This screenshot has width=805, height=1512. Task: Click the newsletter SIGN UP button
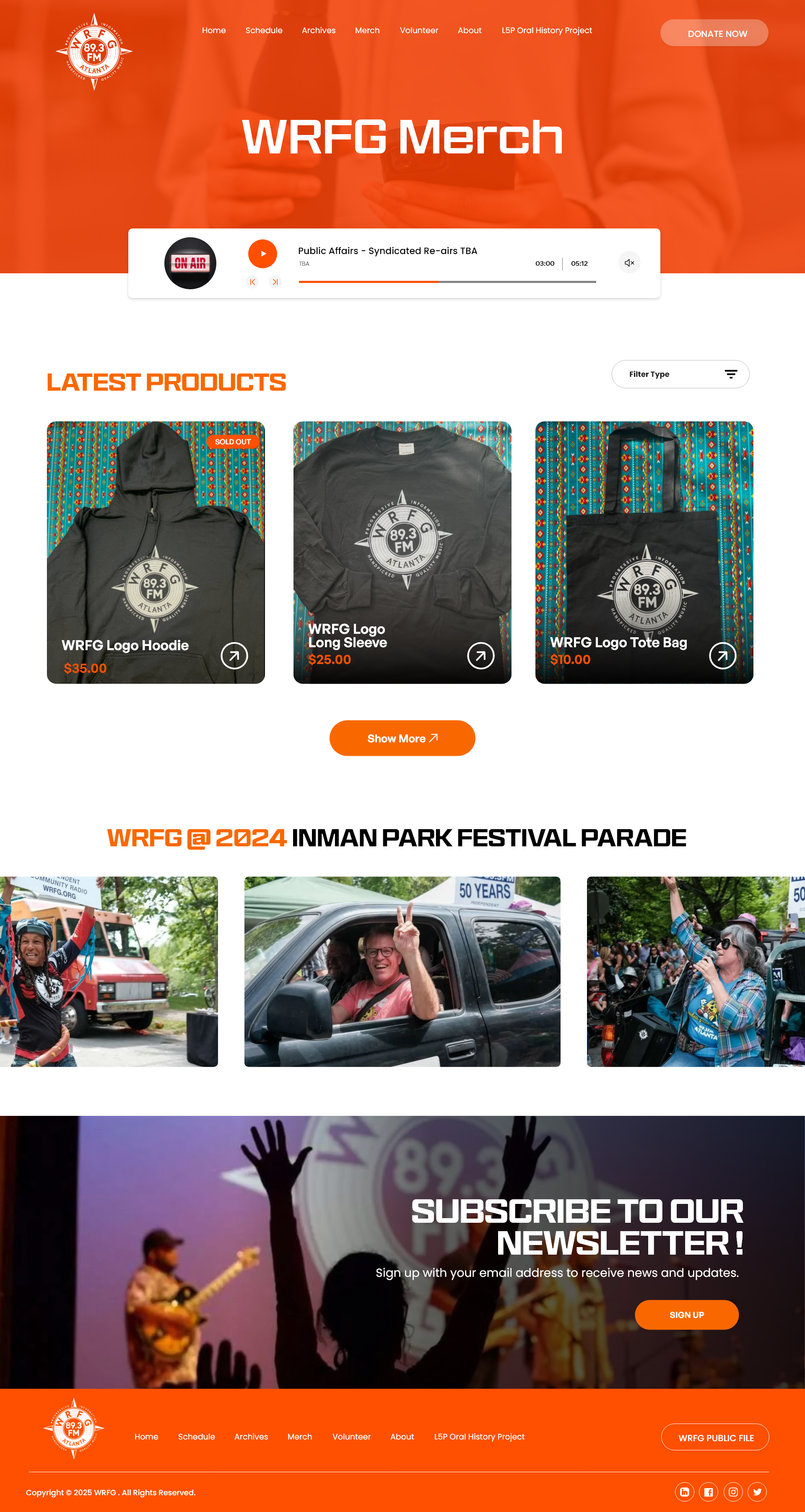(686, 1315)
